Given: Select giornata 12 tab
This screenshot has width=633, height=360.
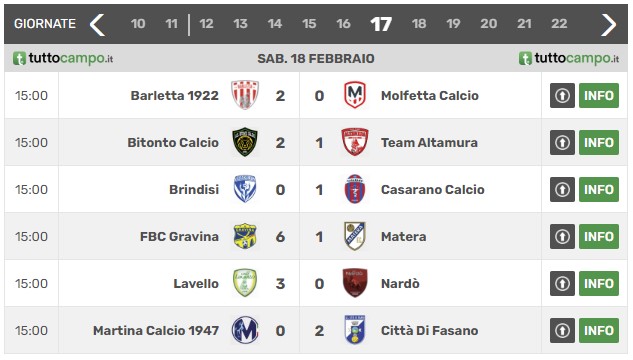Looking at the screenshot, I should pos(206,24).
